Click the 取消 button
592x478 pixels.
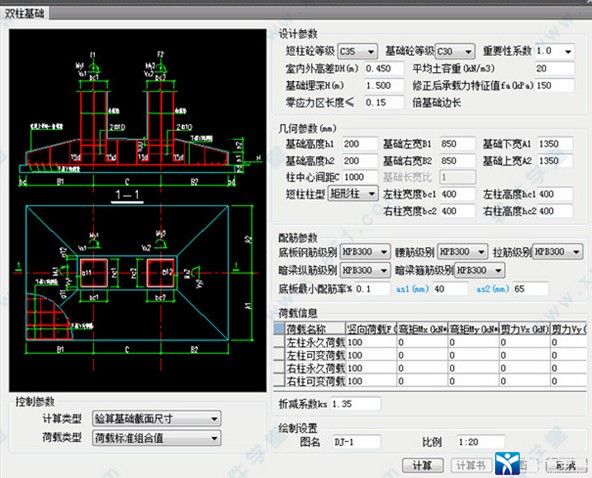pos(565,466)
